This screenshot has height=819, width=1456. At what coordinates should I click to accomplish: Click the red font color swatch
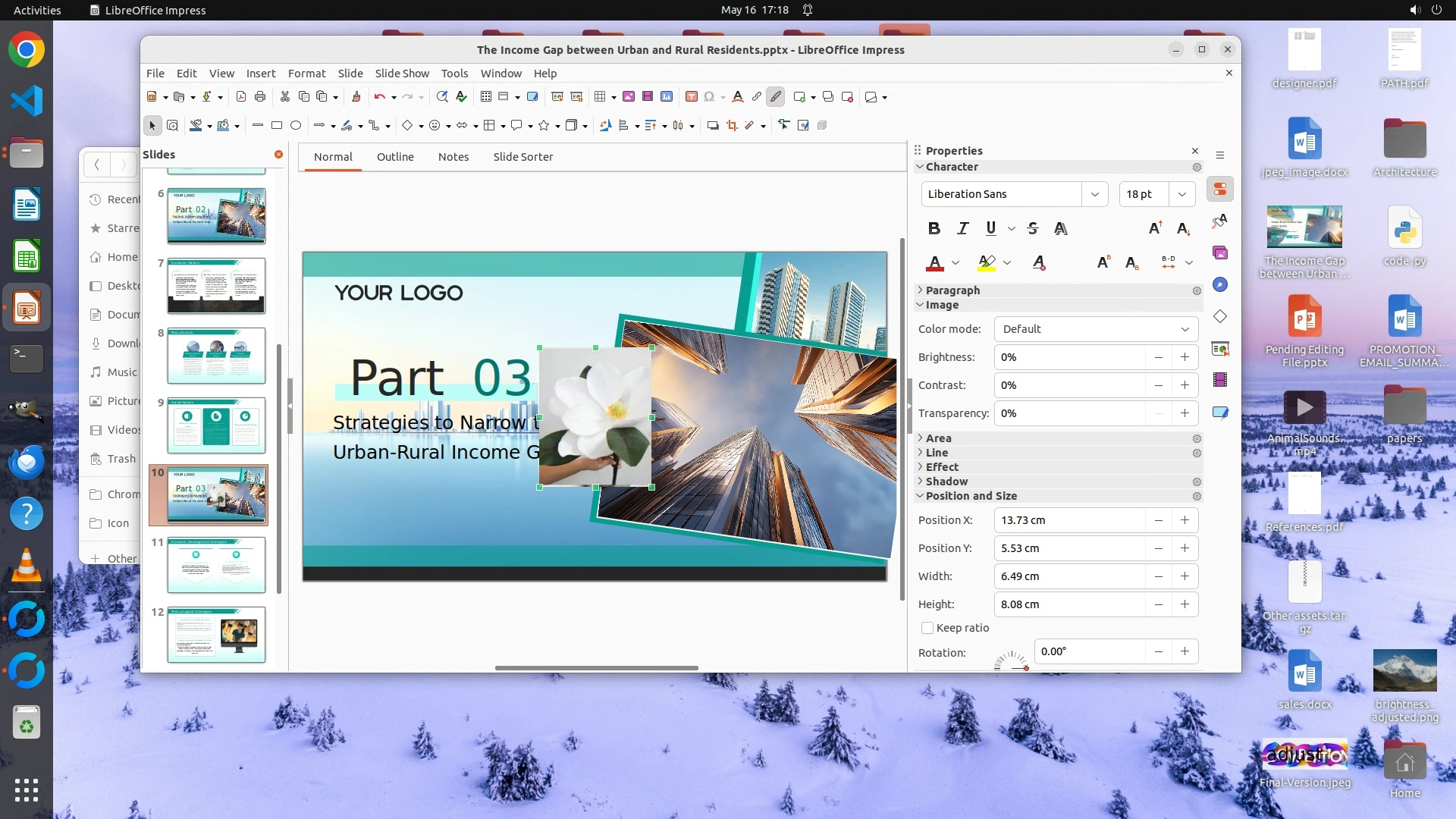(x=935, y=263)
